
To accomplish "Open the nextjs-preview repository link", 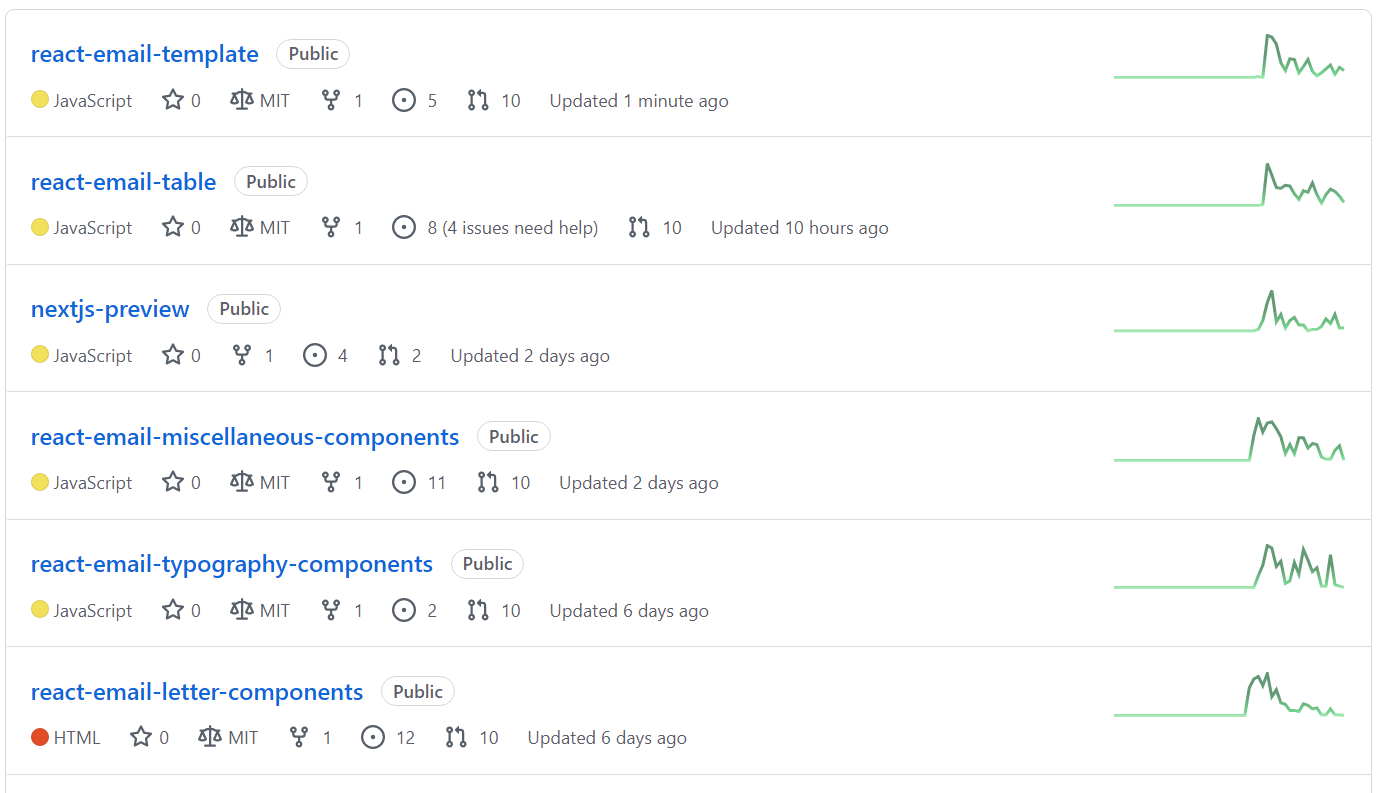I will (x=110, y=309).
